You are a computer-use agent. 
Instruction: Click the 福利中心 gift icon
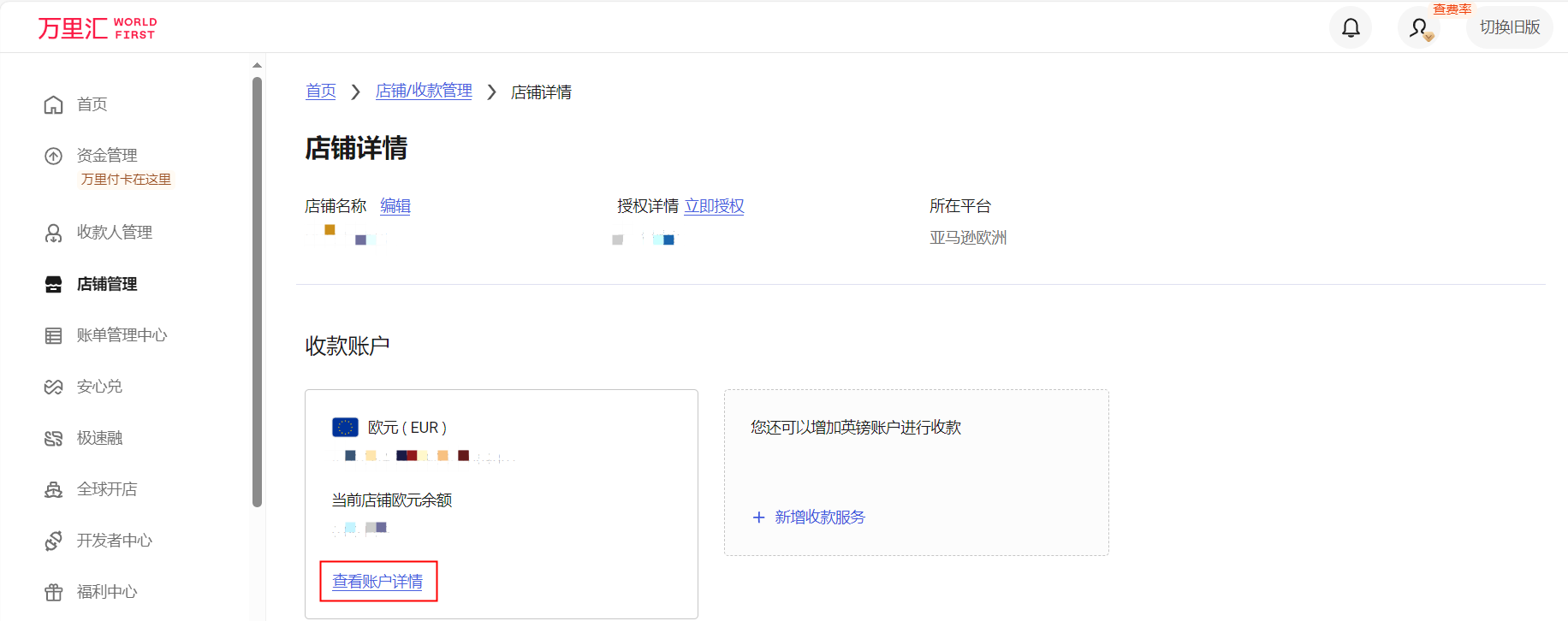pos(54,592)
